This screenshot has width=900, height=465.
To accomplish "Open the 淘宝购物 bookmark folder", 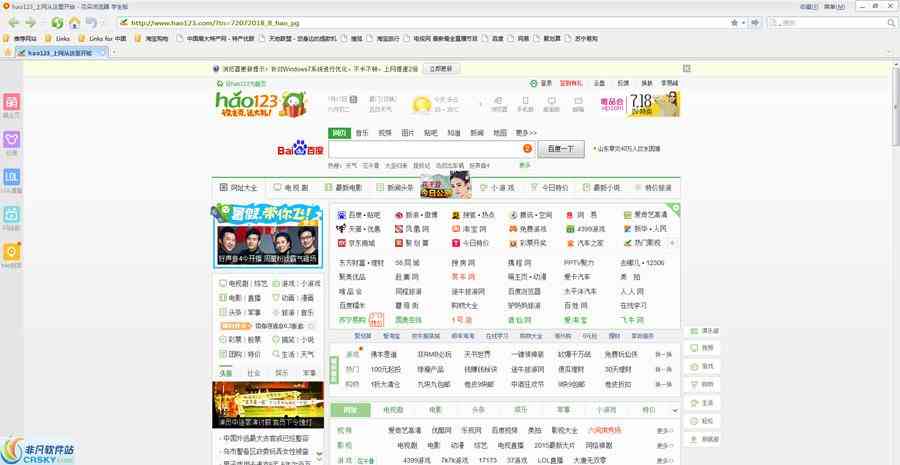I will pos(152,38).
